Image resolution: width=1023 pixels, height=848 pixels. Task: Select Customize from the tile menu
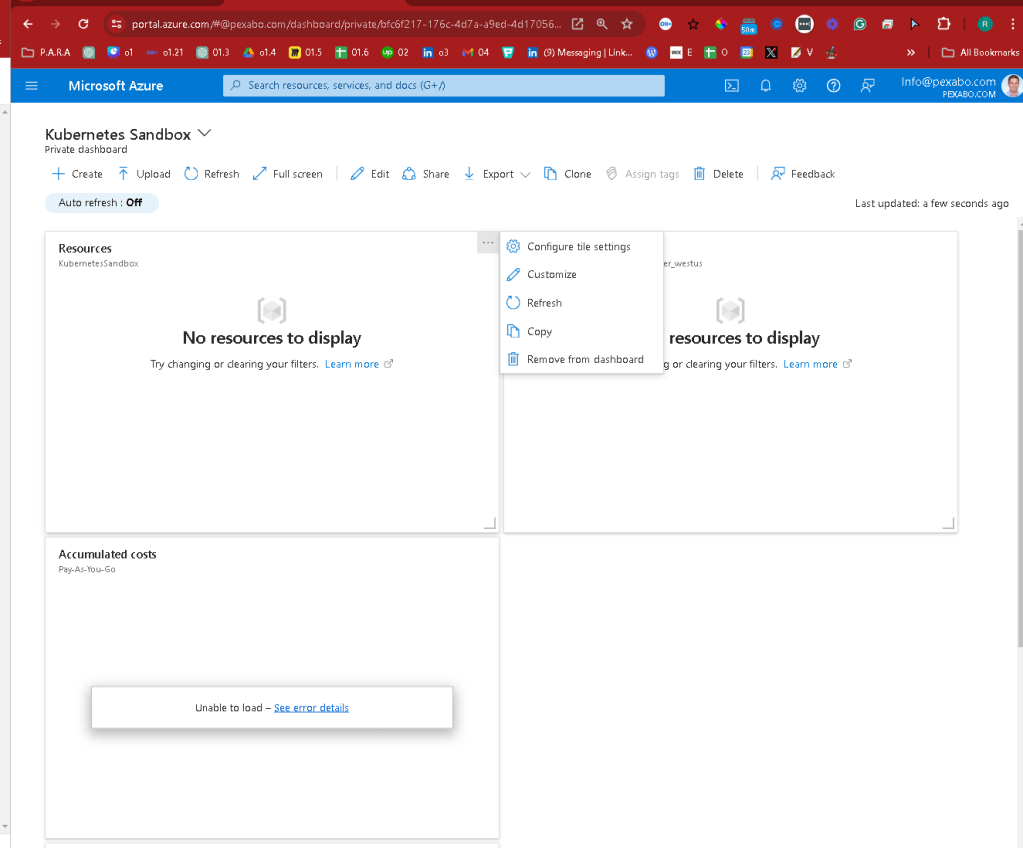point(581,275)
